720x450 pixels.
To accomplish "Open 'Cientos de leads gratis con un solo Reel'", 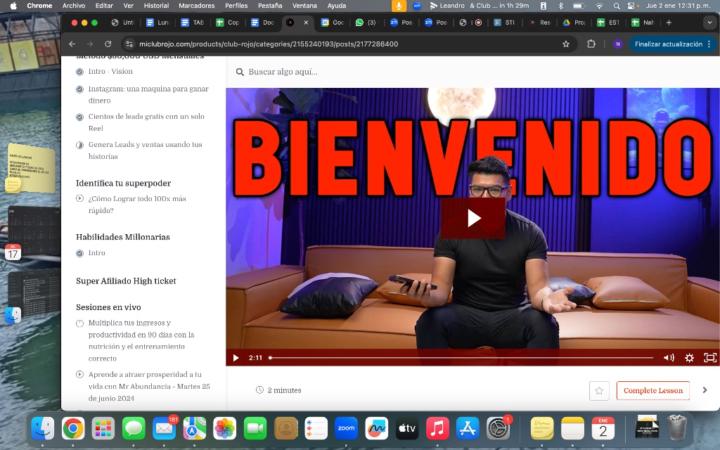I will pos(146,122).
